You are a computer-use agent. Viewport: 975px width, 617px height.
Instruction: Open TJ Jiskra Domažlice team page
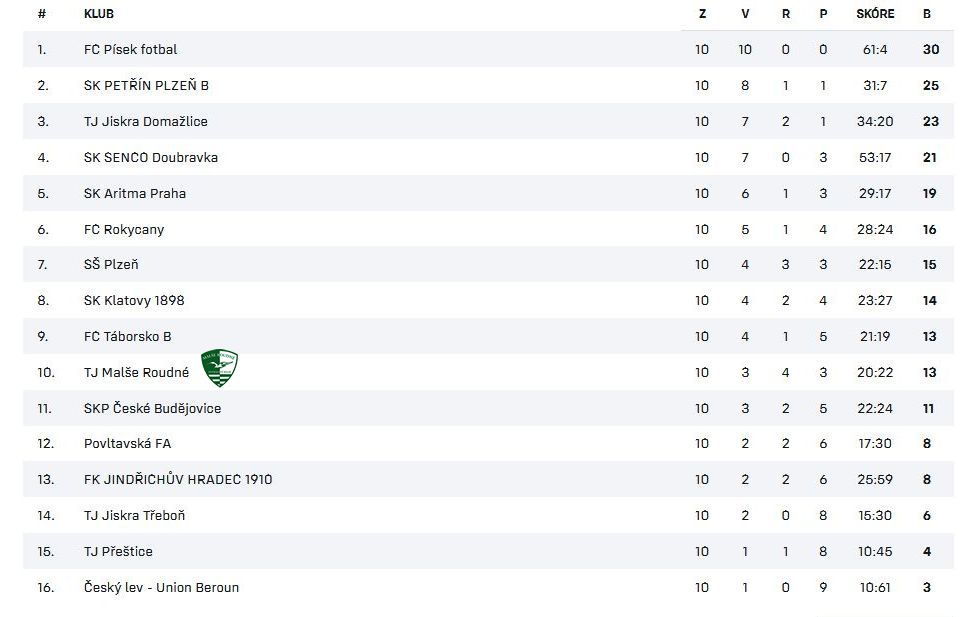point(145,121)
